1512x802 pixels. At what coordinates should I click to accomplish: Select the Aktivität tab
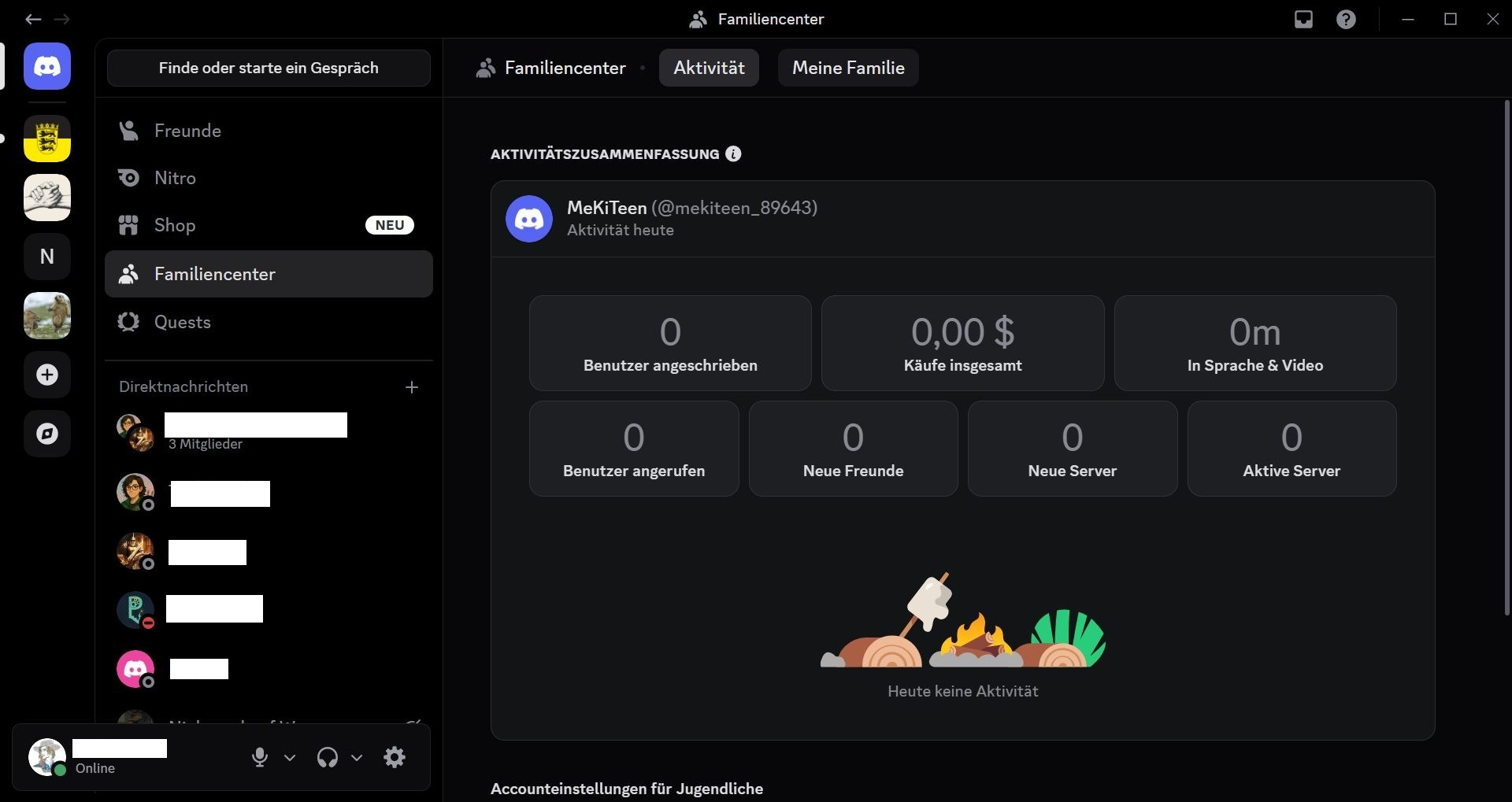point(709,68)
